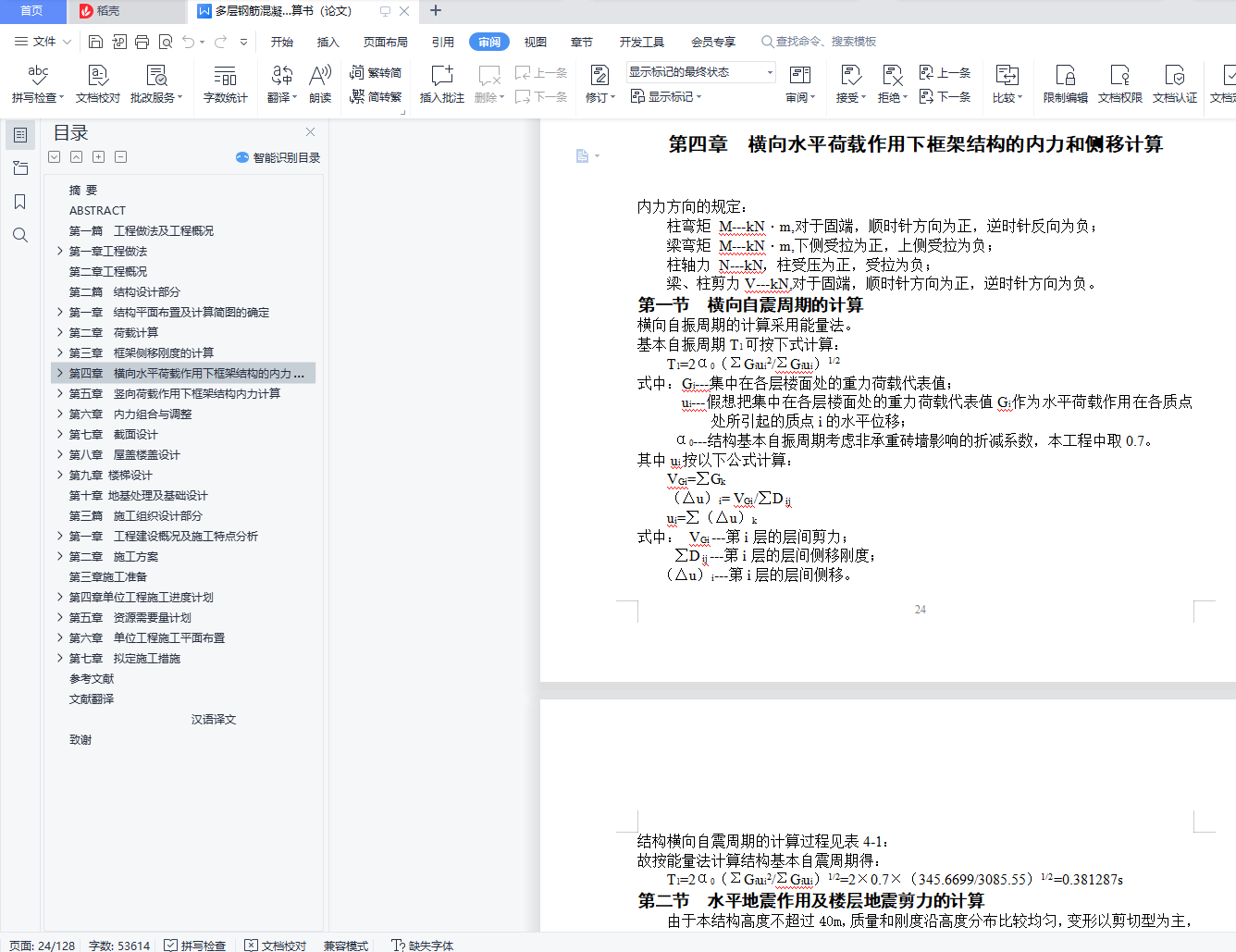Show 字数统计 word count

[x=226, y=83]
